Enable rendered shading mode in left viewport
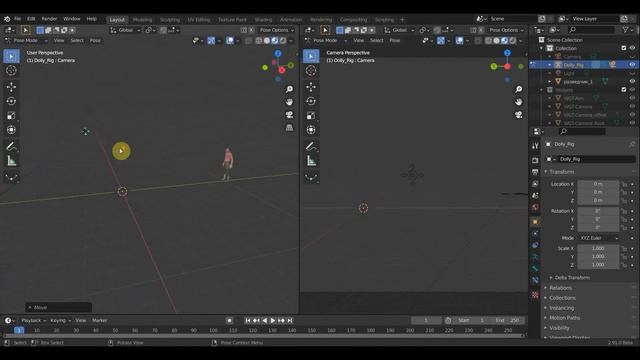The width and height of the screenshot is (640, 360). click(x=283, y=40)
